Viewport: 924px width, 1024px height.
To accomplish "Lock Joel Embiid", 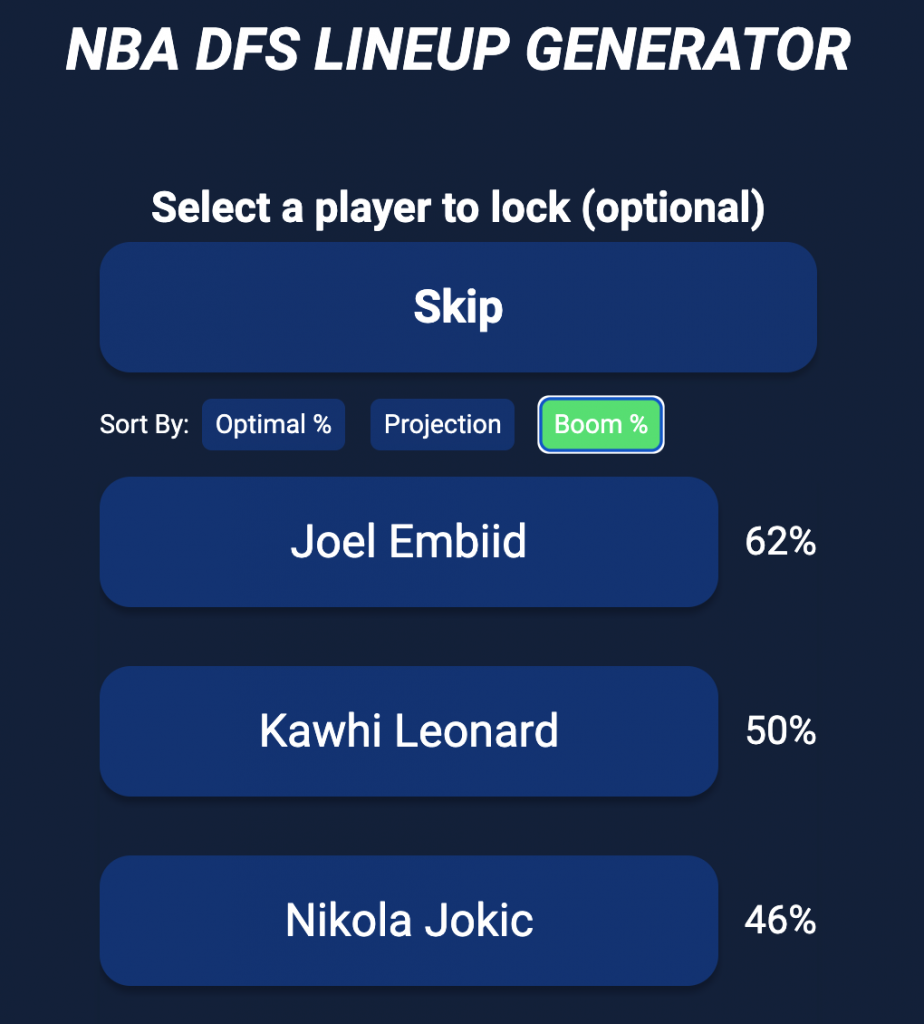I will 408,542.
